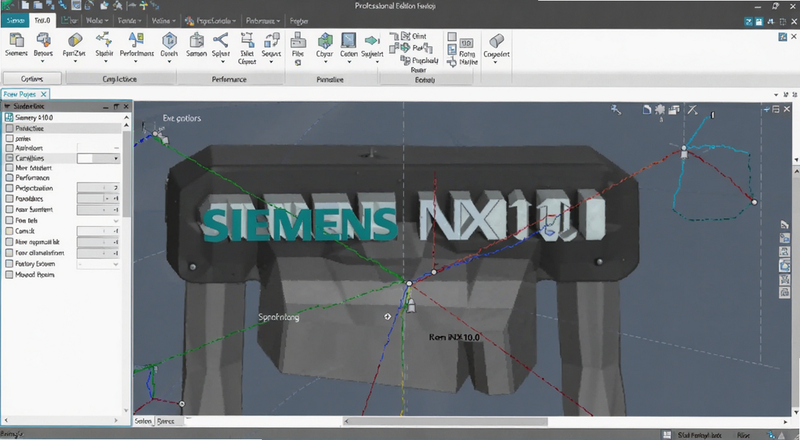Switch to the Ramce bottom tab

[166, 421]
